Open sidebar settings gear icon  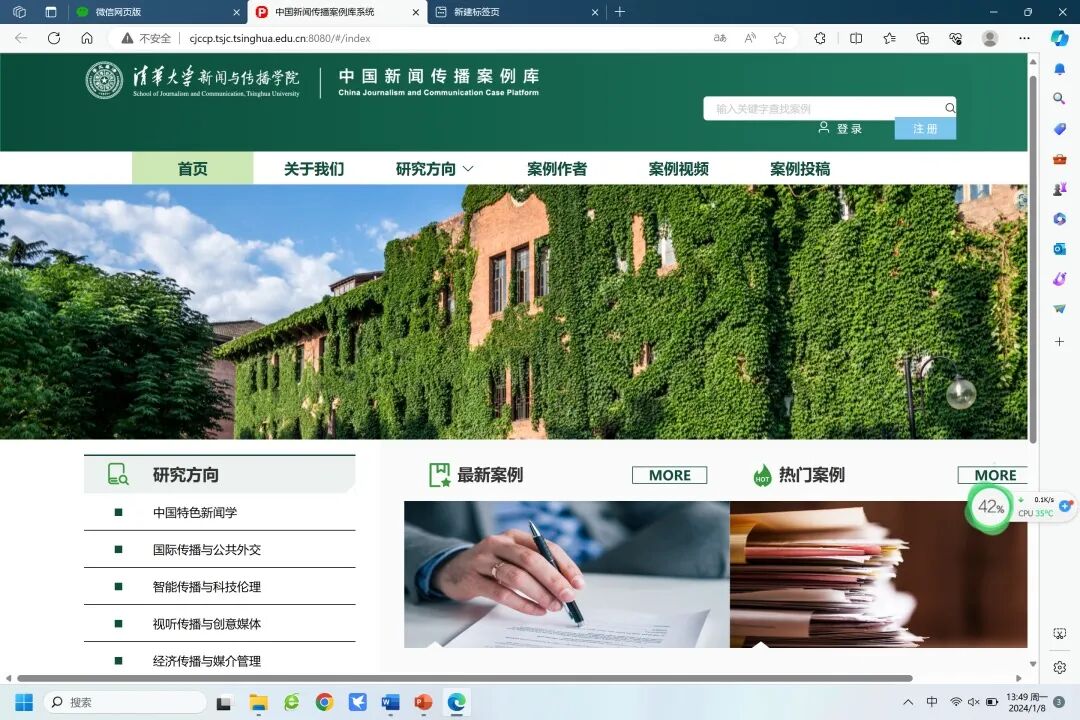(1059, 667)
